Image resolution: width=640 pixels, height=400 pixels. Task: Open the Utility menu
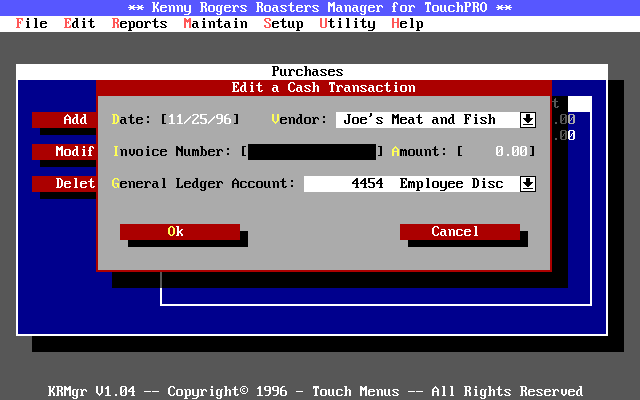[x=347, y=24]
